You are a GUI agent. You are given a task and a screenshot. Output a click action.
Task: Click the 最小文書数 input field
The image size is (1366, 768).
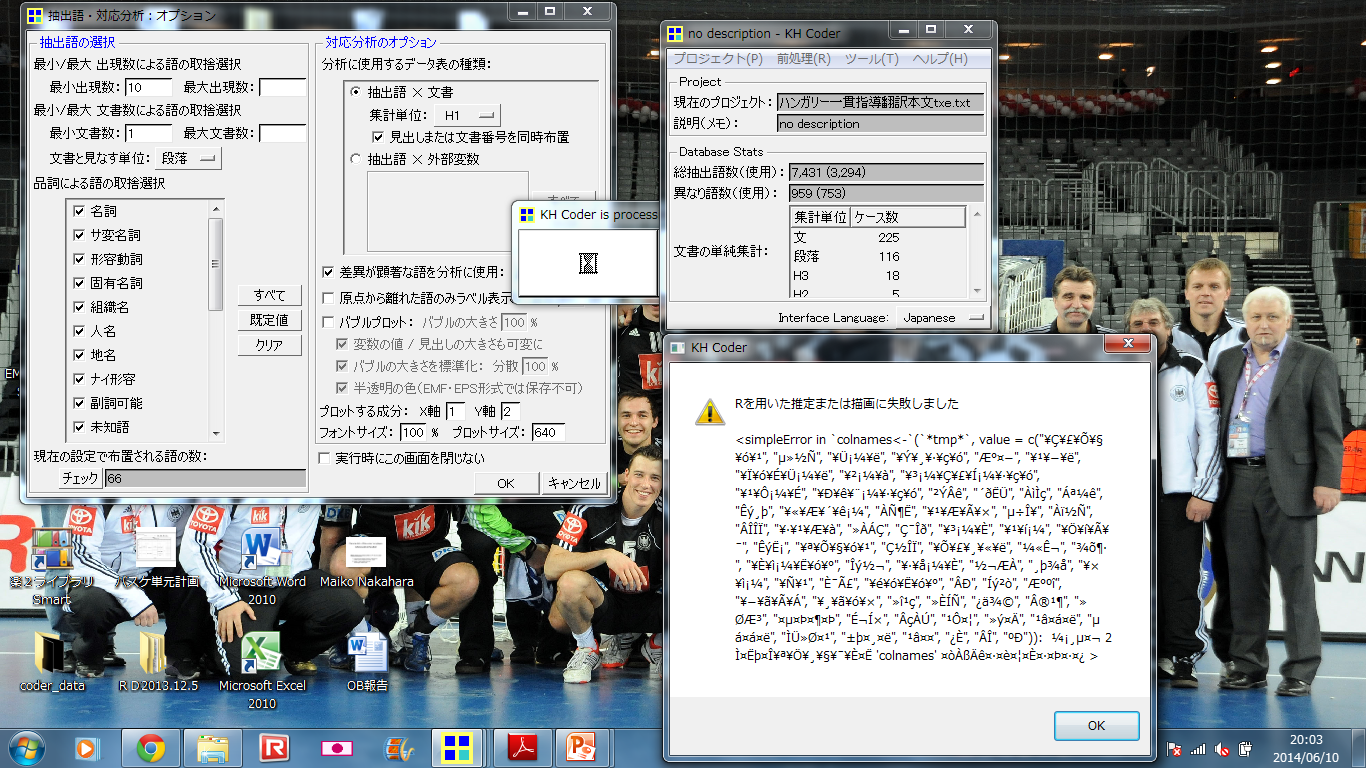[x=148, y=133]
